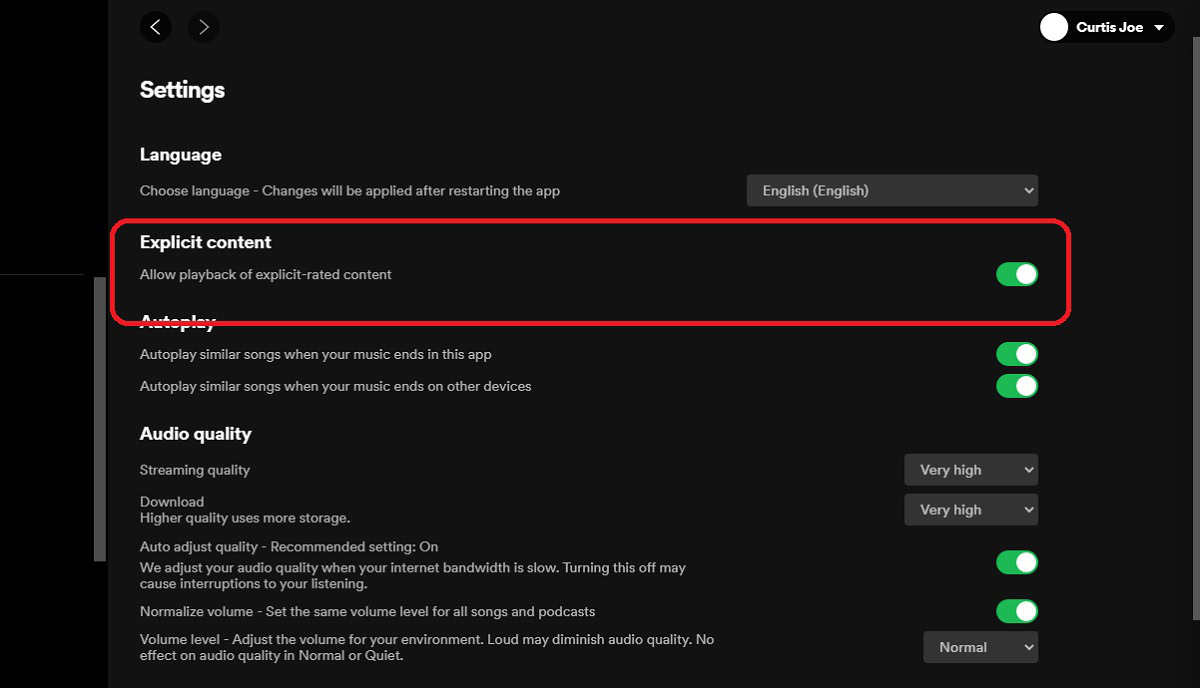
Task: Click the 'Normalize volume' description text
Action: (x=368, y=611)
